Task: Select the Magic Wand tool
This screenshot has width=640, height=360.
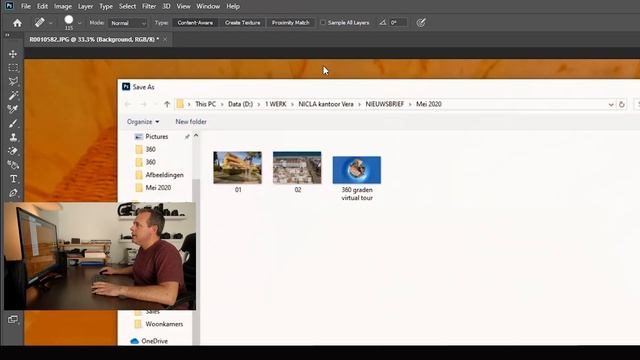Action: coord(13,96)
